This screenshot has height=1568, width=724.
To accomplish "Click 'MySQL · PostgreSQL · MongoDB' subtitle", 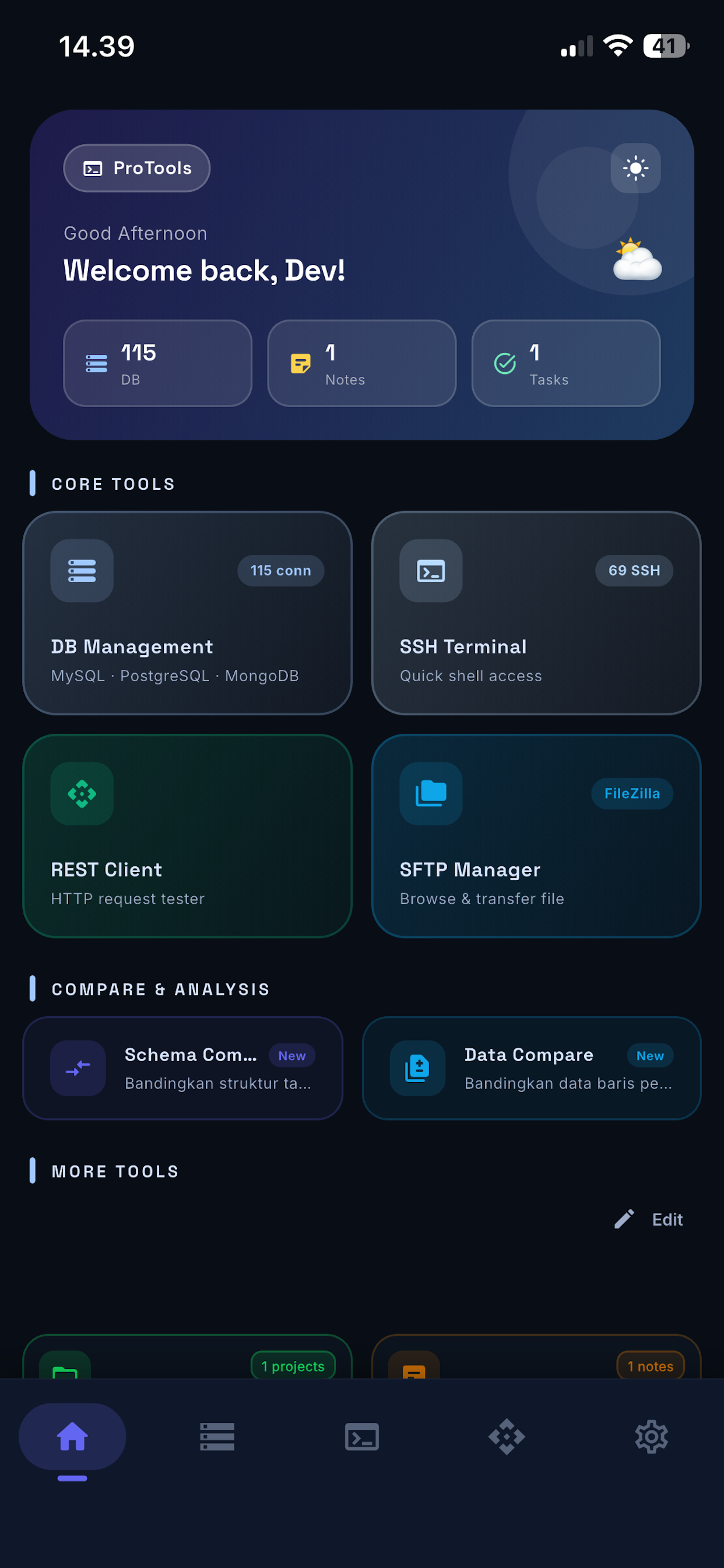I will [x=175, y=675].
